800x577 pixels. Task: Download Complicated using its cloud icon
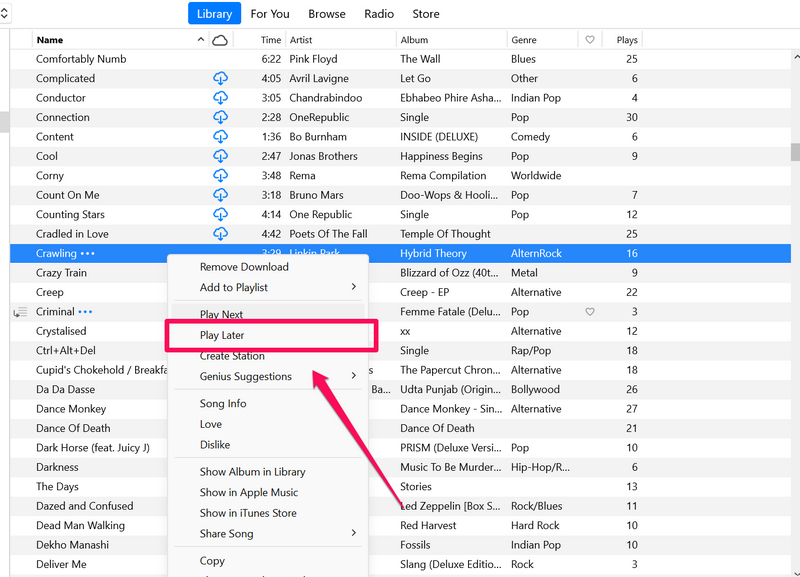coord(220,78)
